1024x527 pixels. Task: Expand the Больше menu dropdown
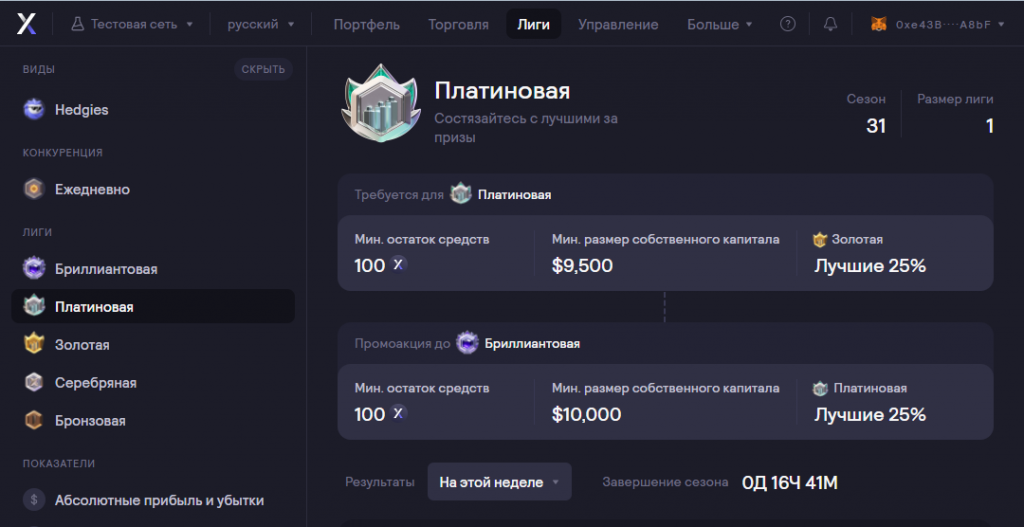tap(720, 24)
